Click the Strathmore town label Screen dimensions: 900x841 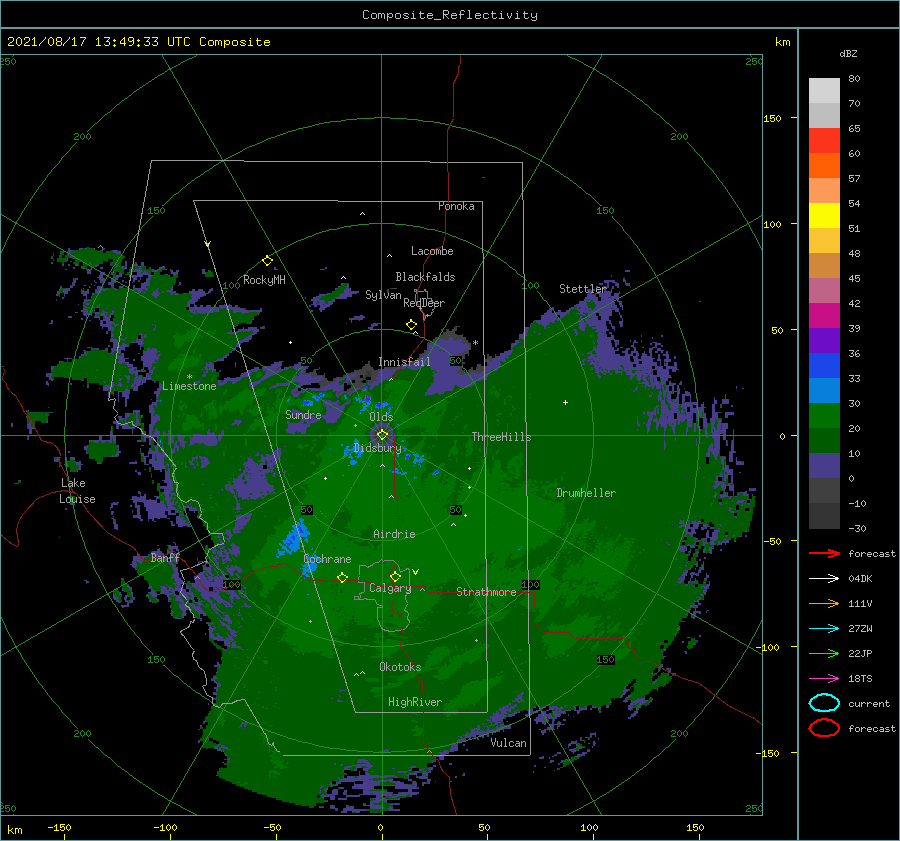tap(486, 592)
